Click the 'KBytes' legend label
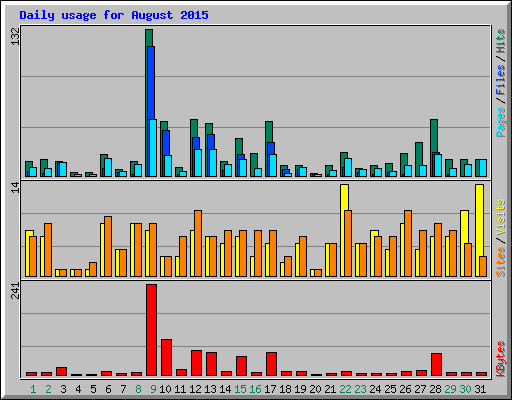512x400 pixels. [x=500, y=359]
